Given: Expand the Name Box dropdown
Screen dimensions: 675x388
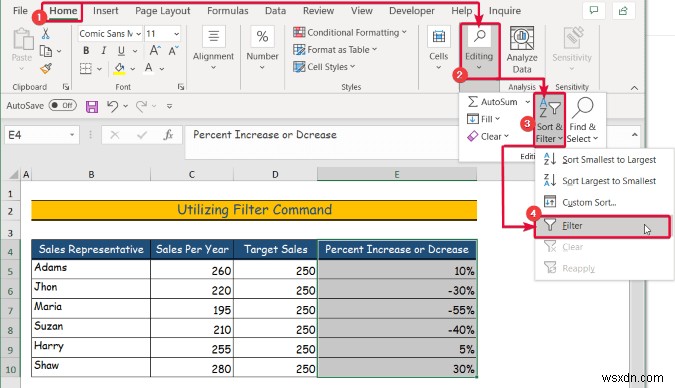Looking at the screenshot, I should pyautogui.click(x=72, y=135).
